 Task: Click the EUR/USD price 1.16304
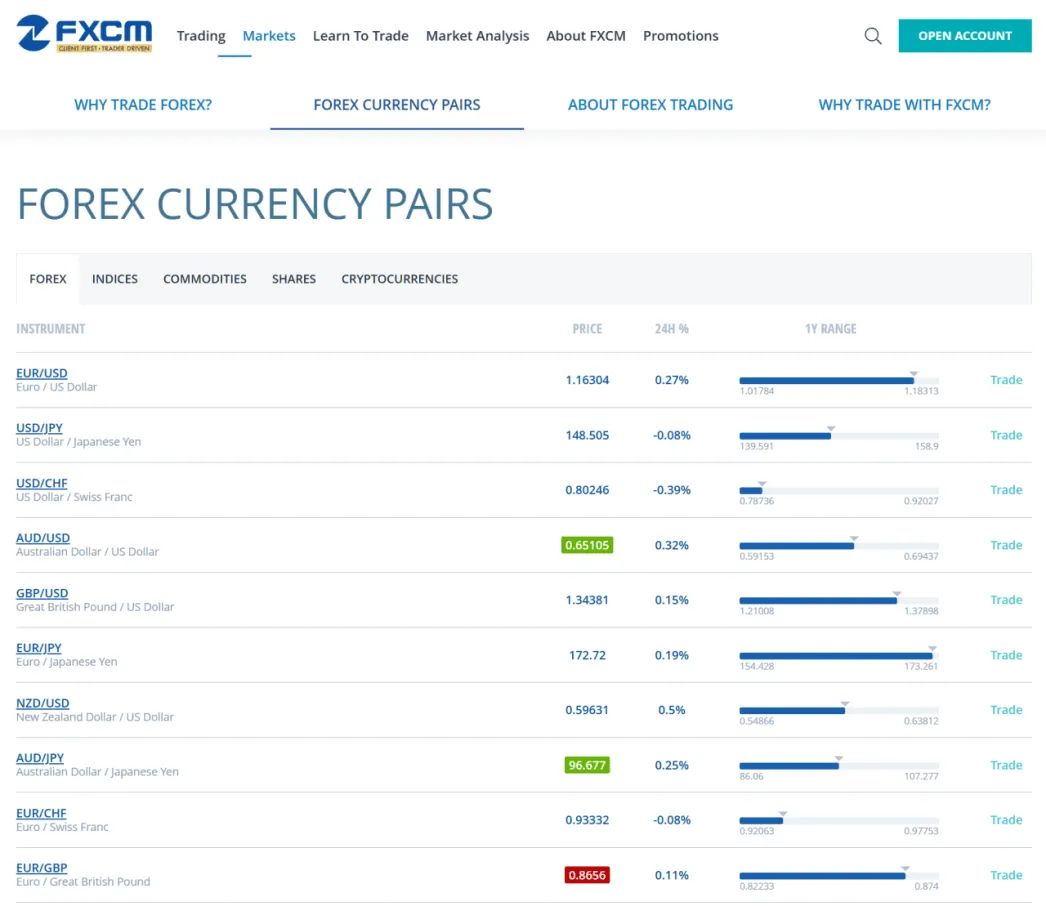(x=587, y=380)
